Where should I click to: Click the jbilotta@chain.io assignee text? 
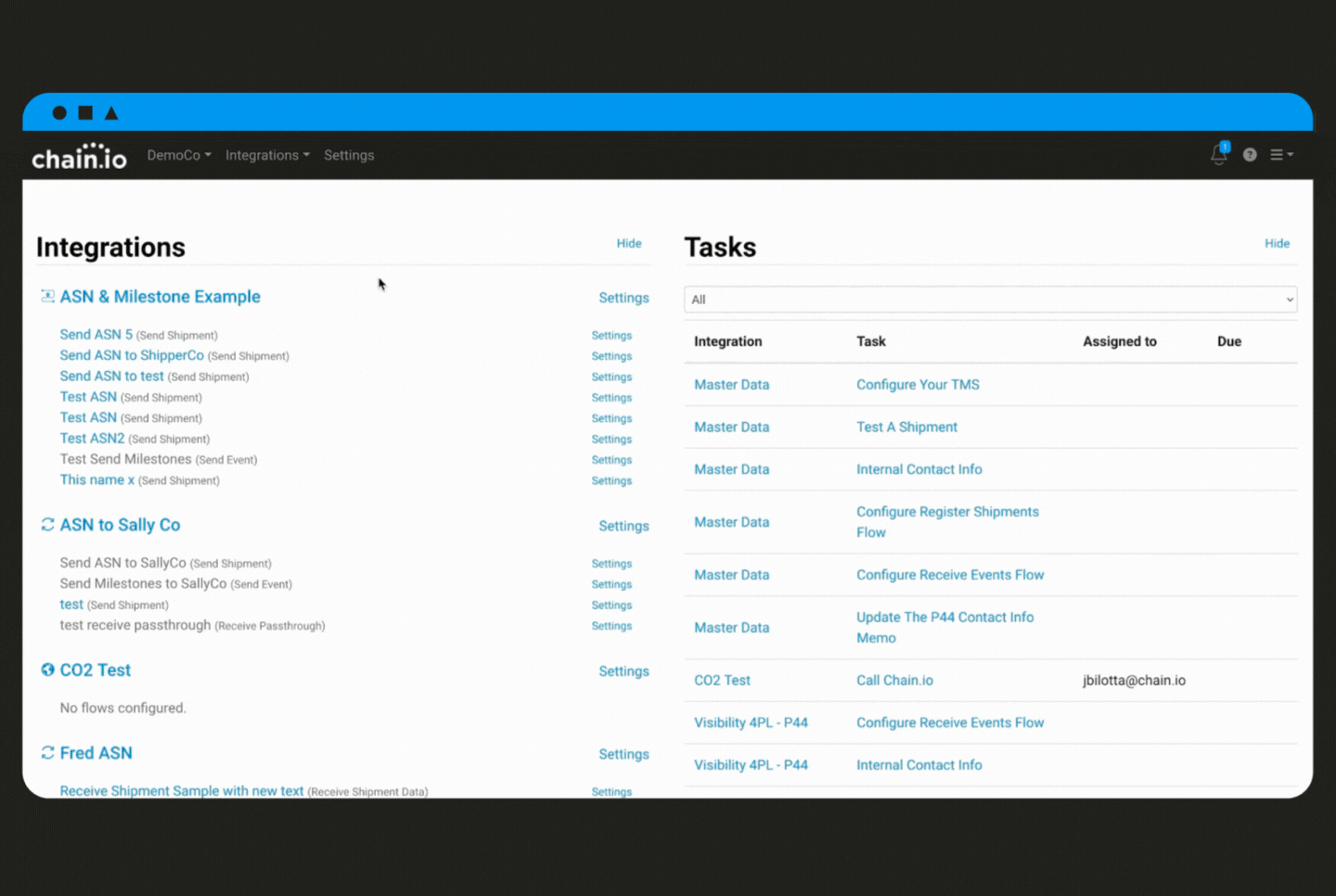click(1134, 681)
